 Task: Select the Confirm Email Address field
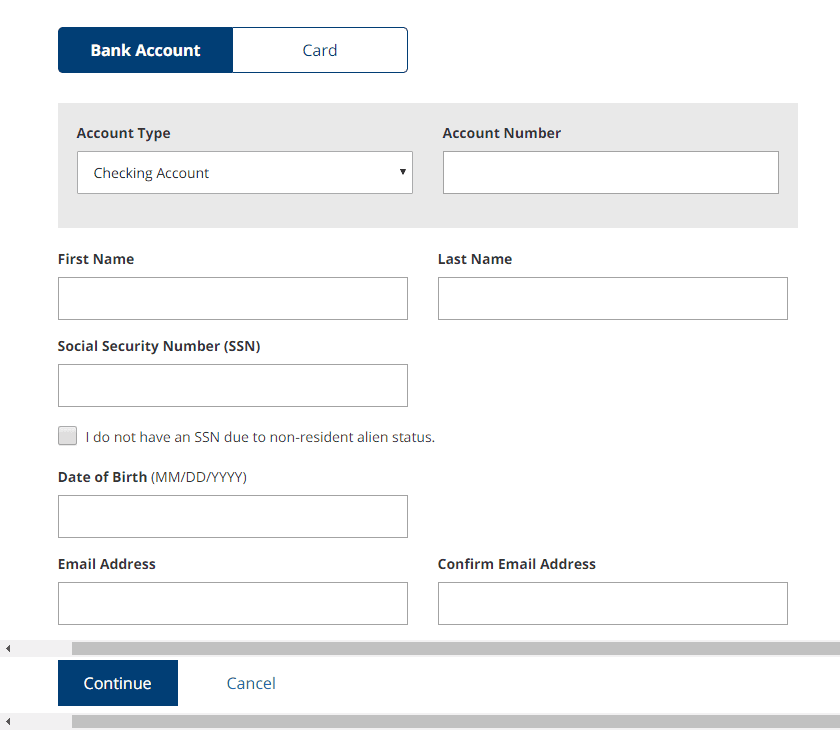pos(613,604)
